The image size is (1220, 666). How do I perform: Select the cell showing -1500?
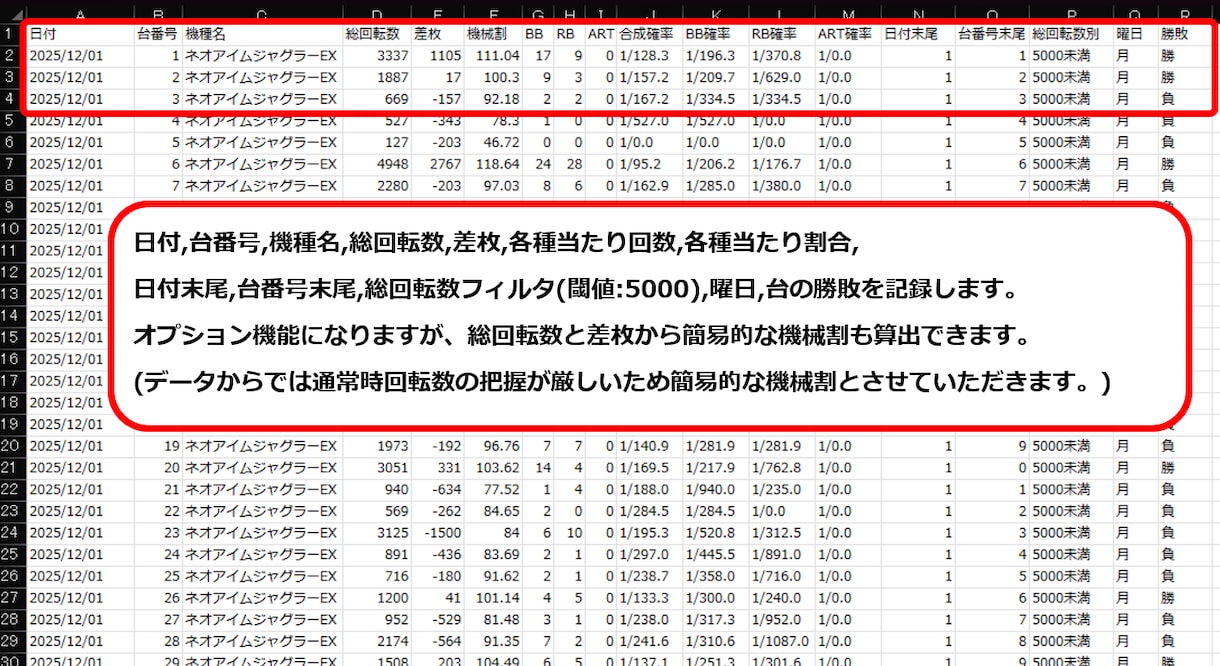point(437,532)
